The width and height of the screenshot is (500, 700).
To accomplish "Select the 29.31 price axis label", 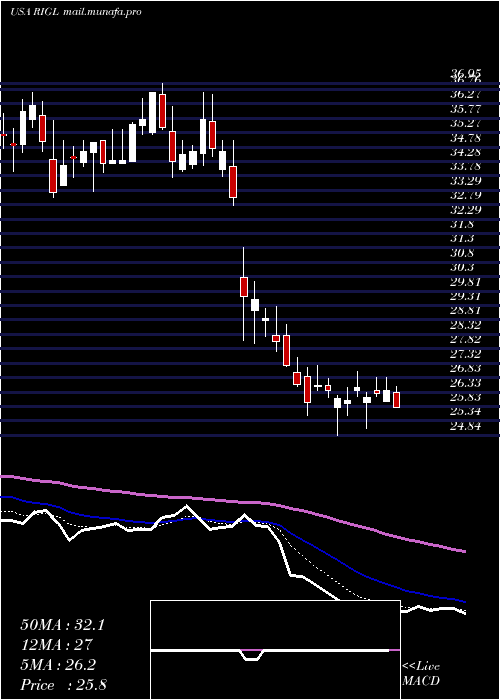I will click(x=465, y=296).
